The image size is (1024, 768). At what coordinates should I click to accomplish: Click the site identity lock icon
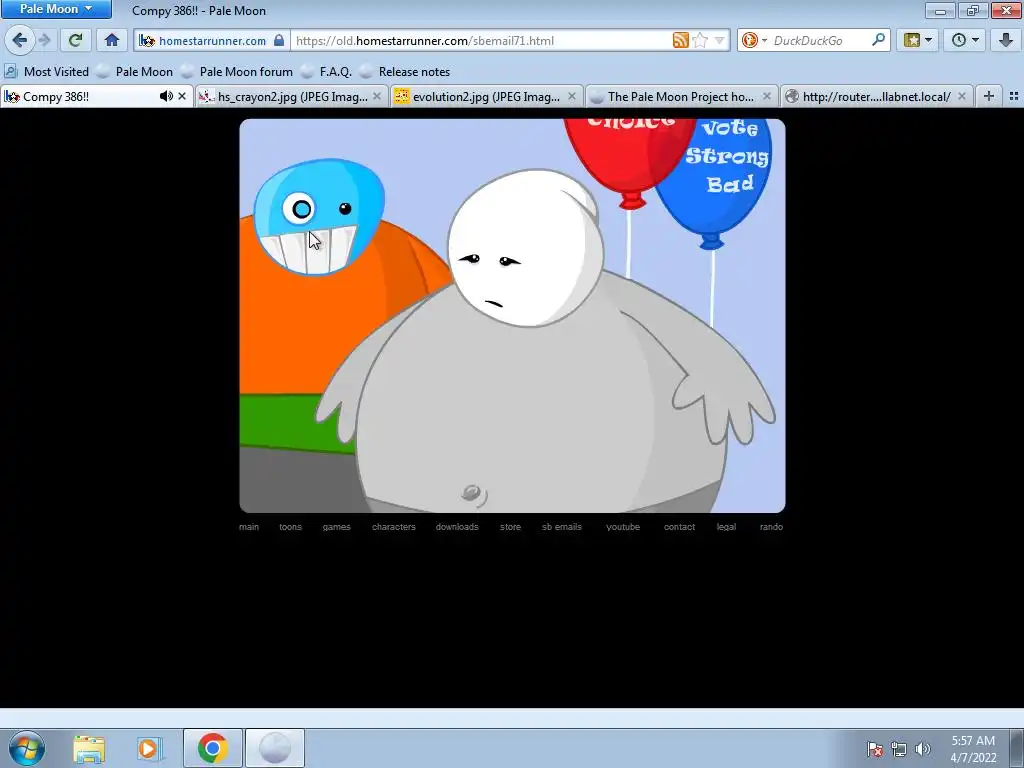[279, 40]
